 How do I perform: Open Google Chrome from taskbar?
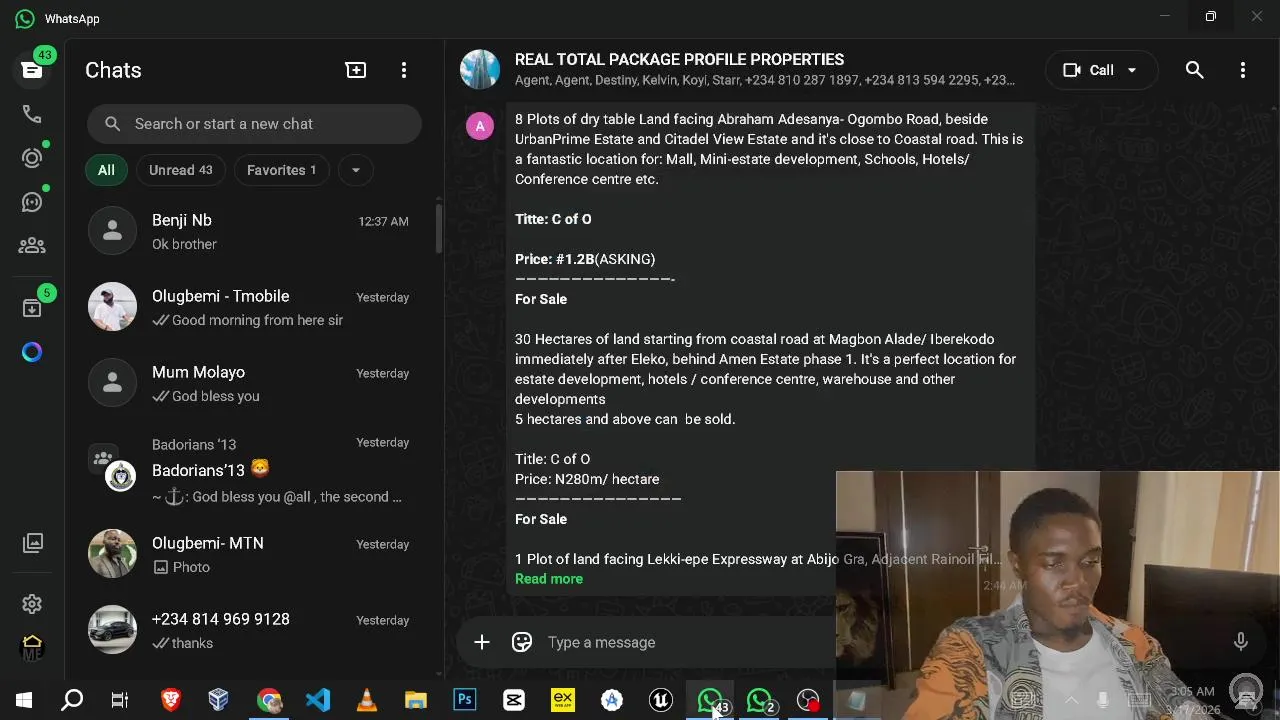pos(269,700)
